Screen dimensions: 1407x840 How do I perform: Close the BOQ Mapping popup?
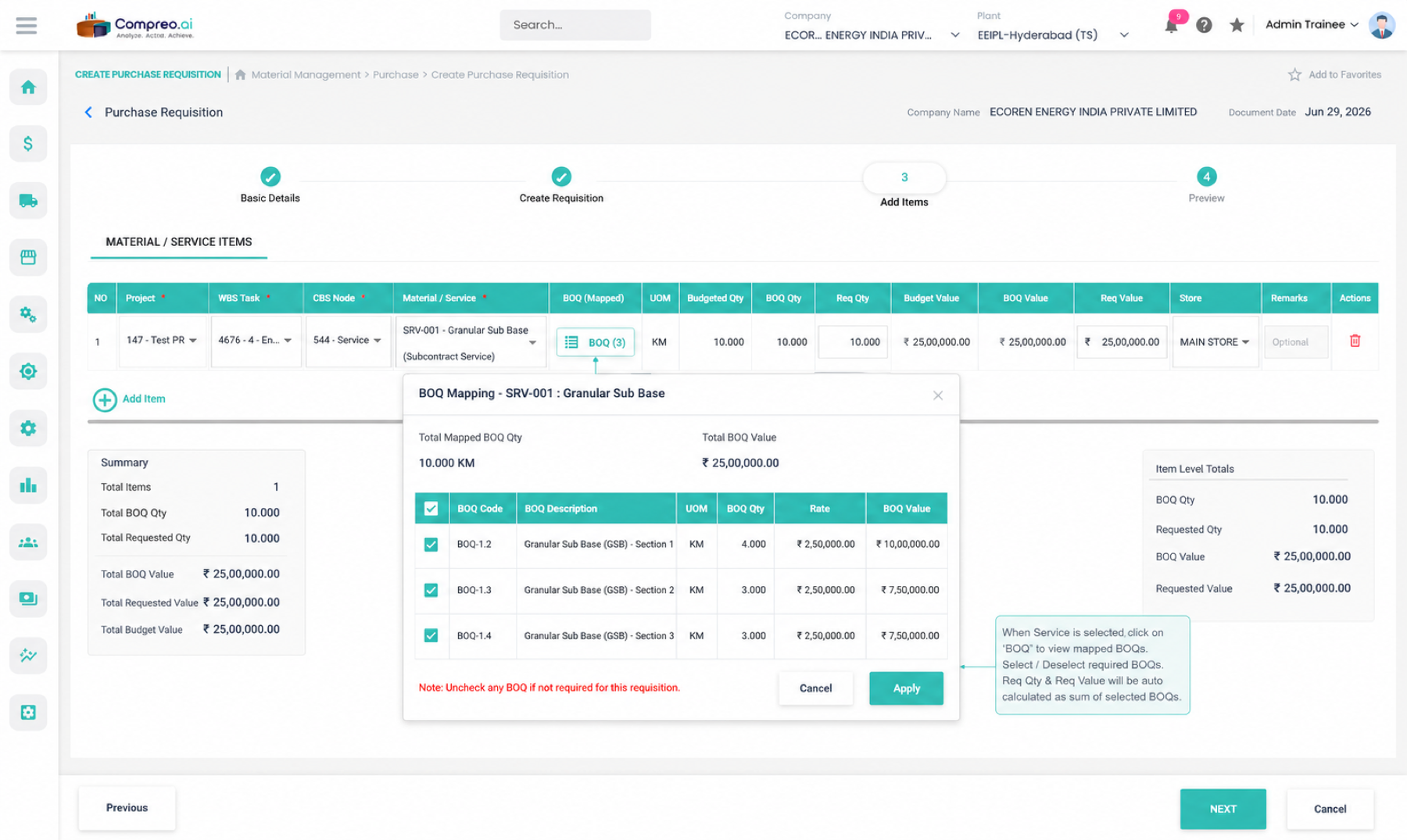[937, 395]
